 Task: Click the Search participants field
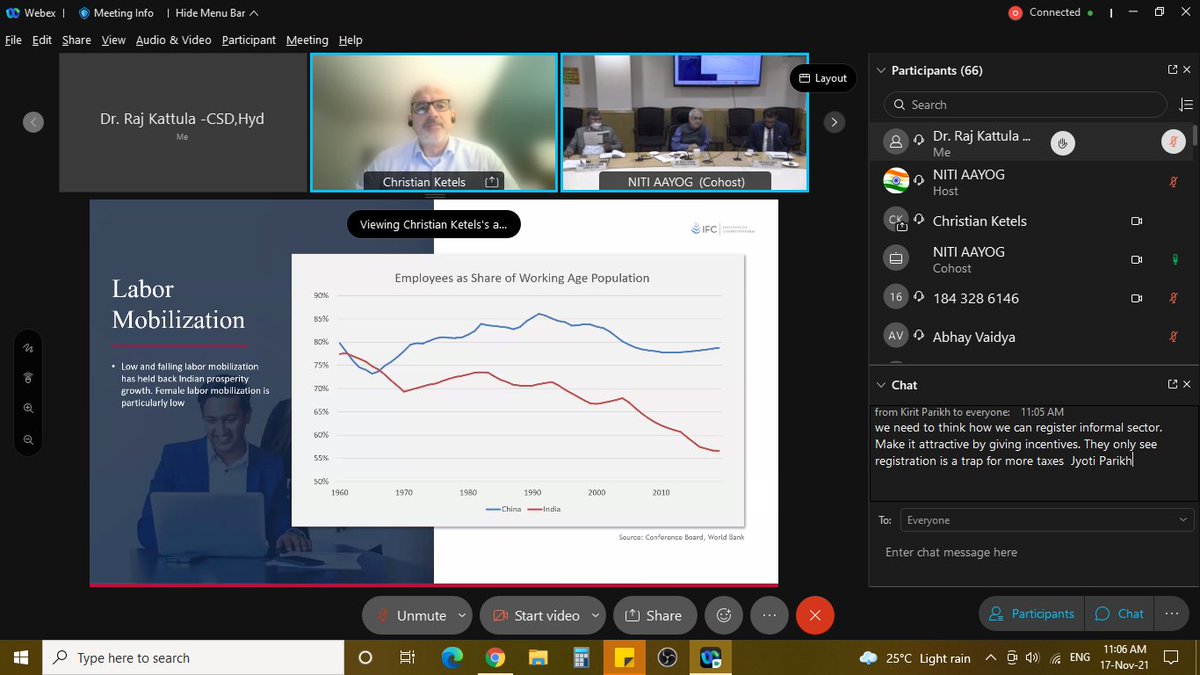coord(1025,104)
